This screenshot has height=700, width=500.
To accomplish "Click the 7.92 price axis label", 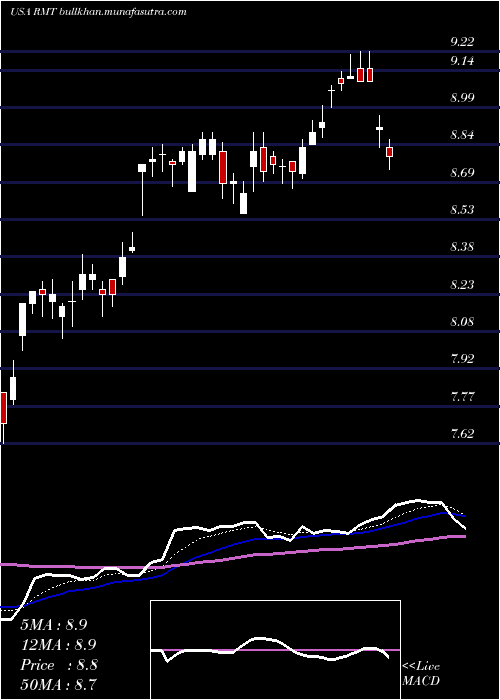I will pos(462,359).
